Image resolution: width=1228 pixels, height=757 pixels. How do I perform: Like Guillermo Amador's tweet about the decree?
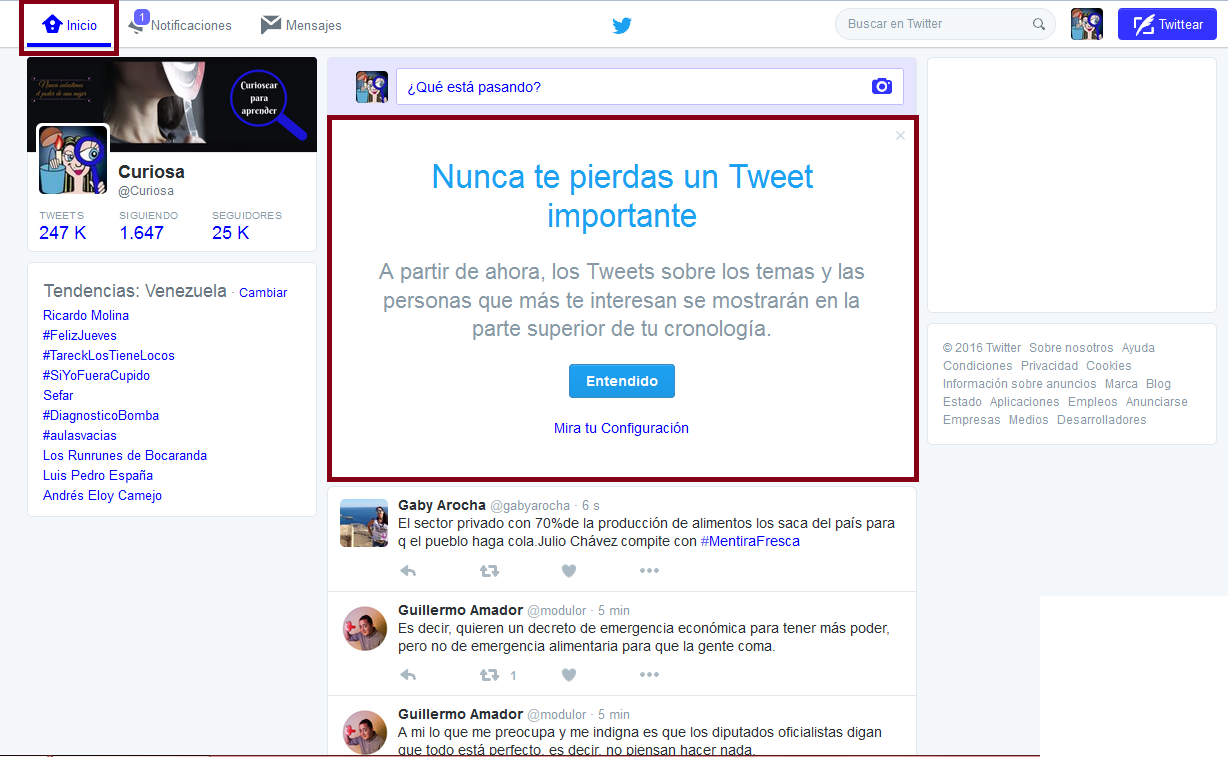(x=568, y=674)
